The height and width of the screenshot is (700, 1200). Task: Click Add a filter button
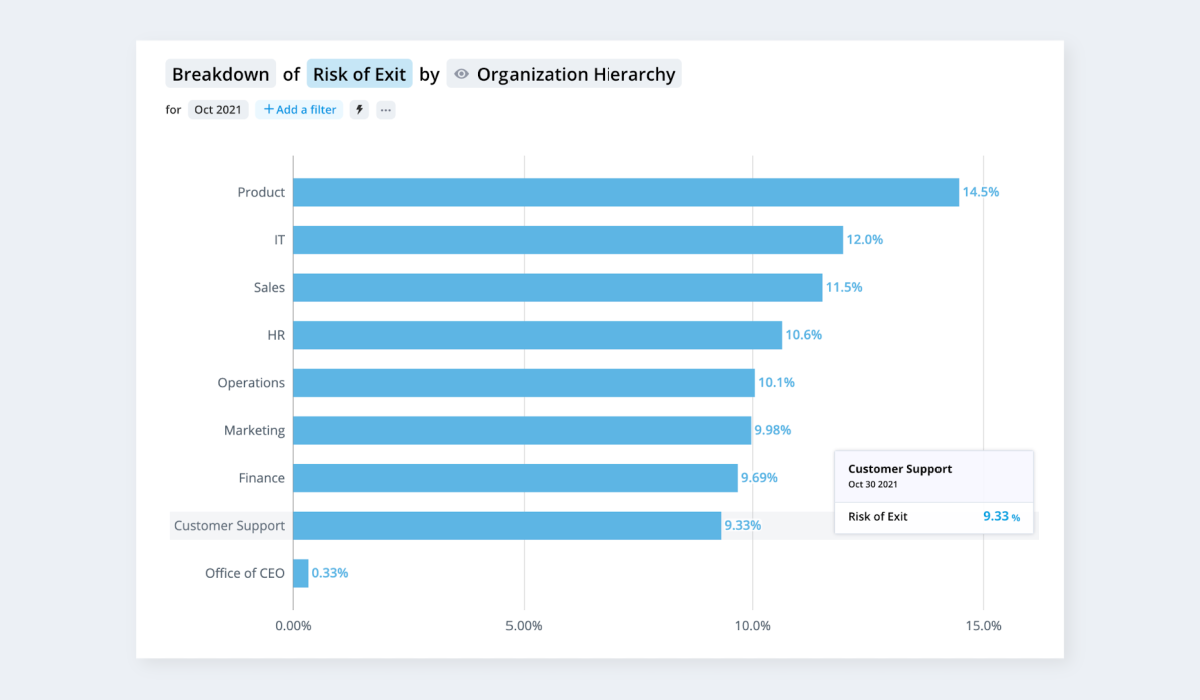(x=299, y=110)
